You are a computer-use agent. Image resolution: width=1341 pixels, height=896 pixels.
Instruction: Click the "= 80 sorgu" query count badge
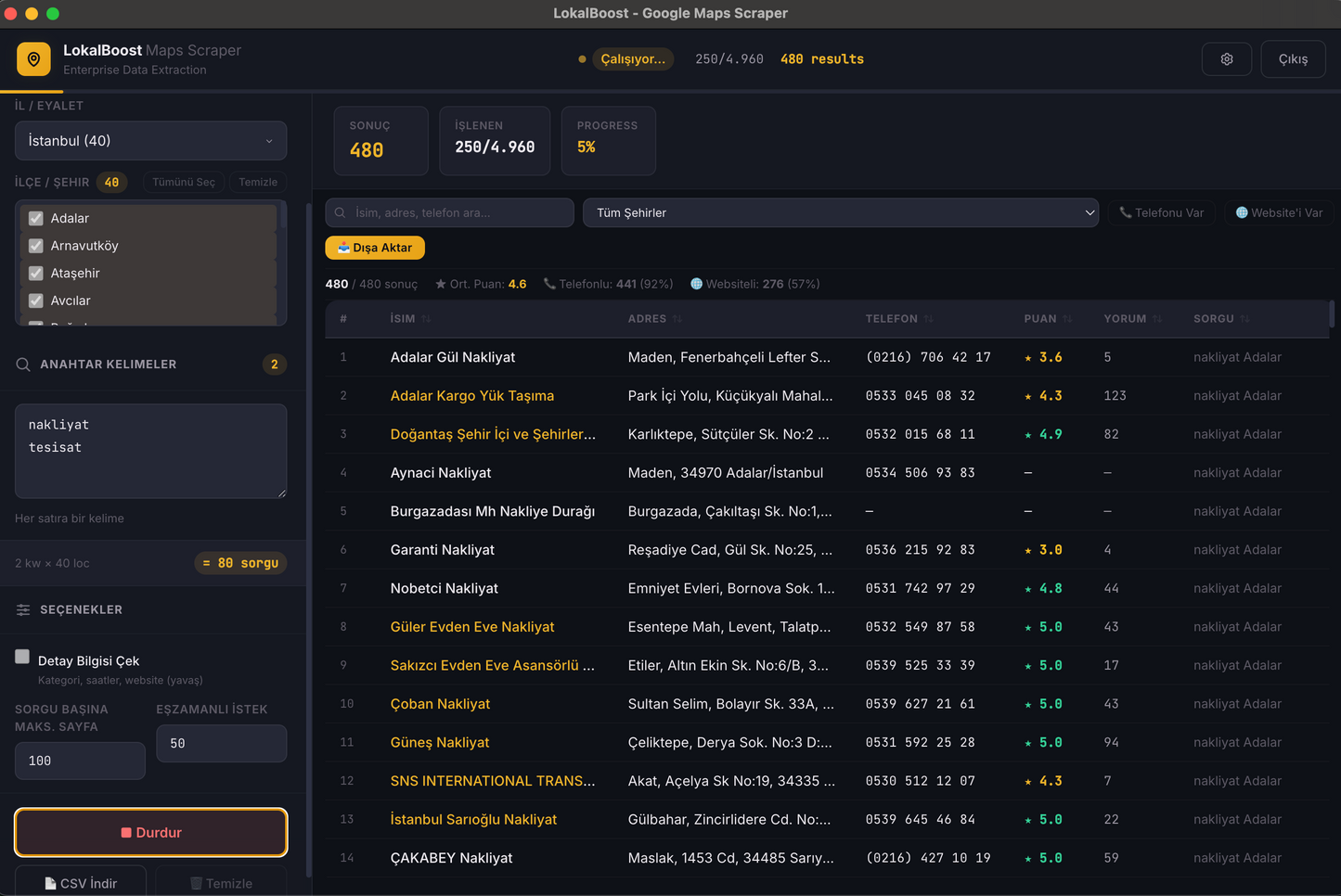tap(240, 563)
